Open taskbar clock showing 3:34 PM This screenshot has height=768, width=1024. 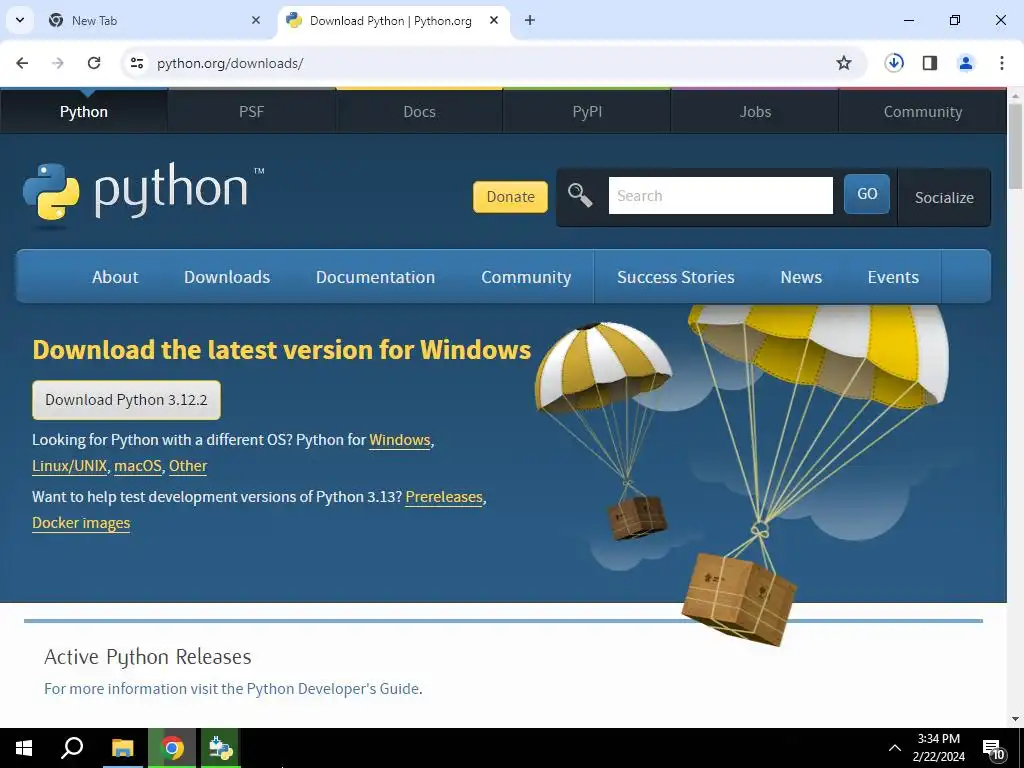(938, 748)
